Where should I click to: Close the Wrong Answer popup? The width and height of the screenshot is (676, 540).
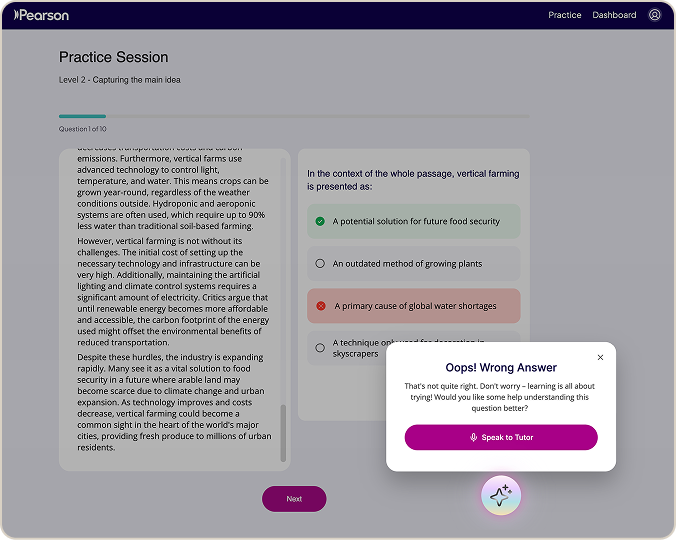click(600, 357)
